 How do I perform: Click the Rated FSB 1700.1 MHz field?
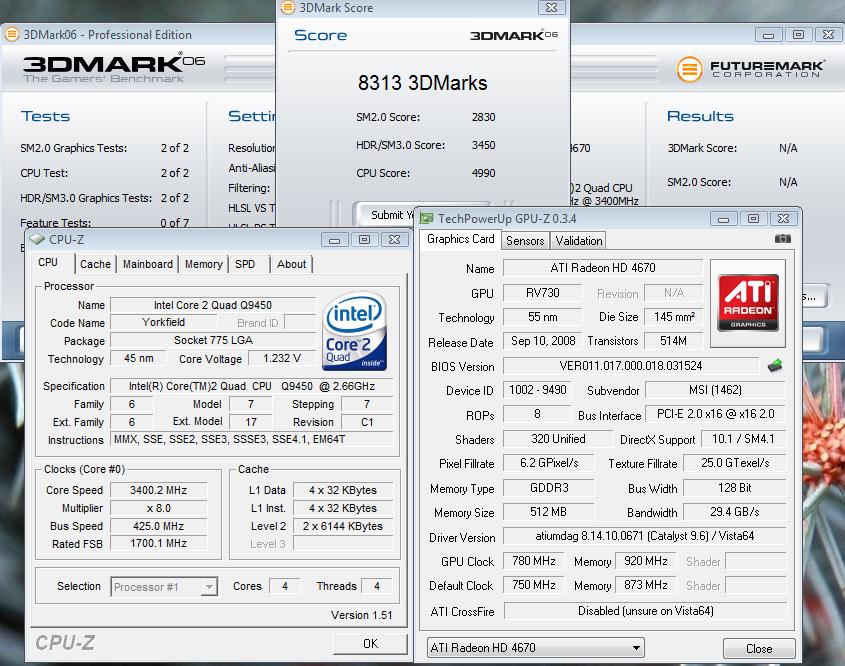(158, 544)
